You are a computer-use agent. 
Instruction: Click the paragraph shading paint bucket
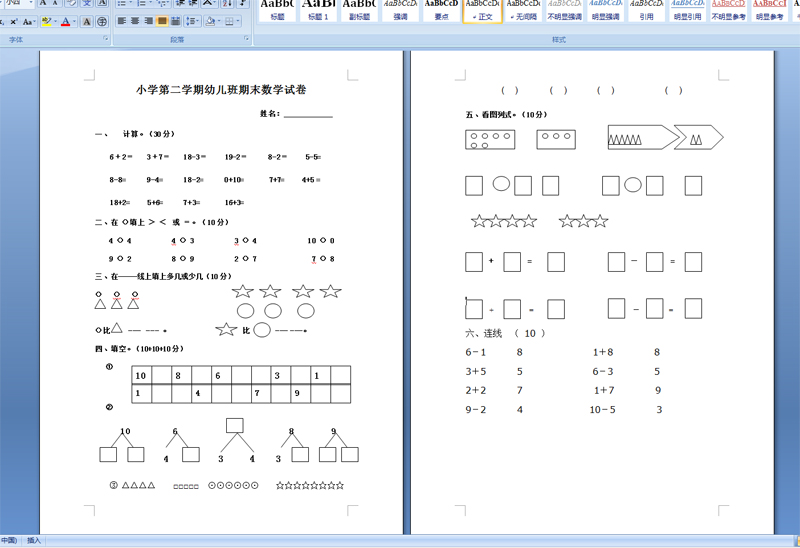click(209, 21)
